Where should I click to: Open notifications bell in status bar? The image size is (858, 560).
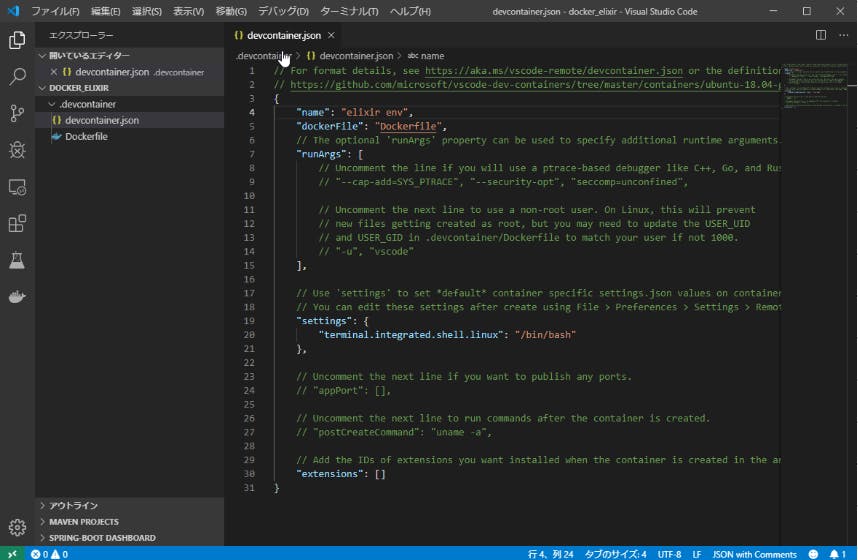pos(833,553)
